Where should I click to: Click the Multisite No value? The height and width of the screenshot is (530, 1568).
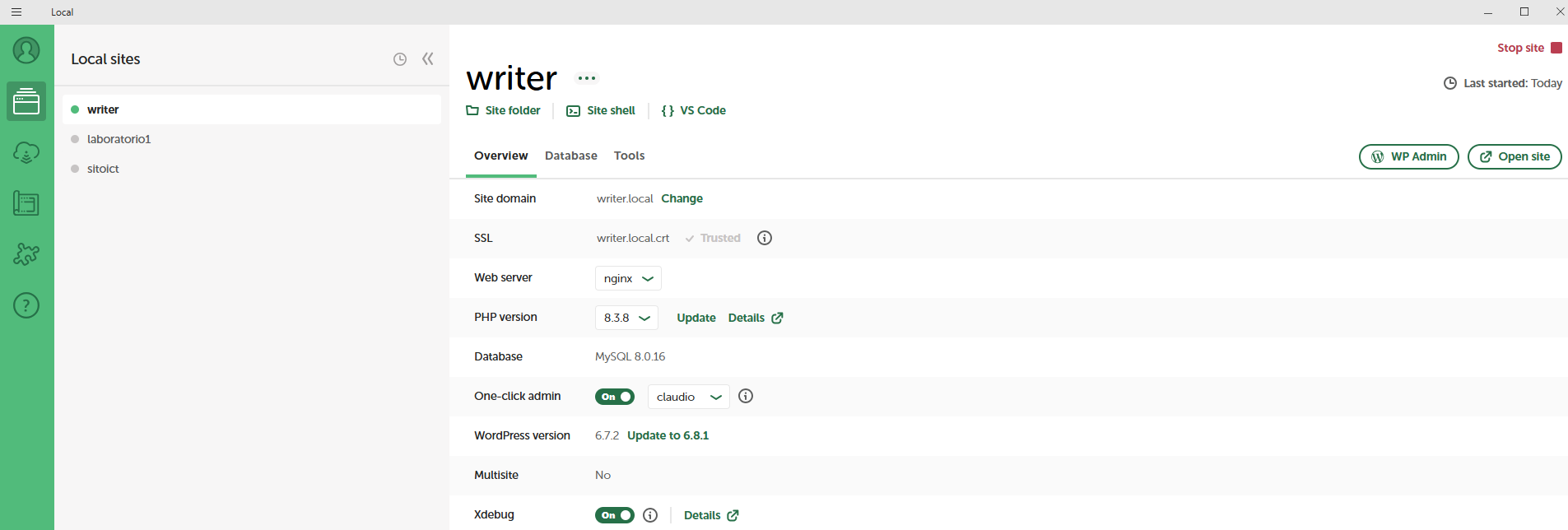click(x=603, y=475)
